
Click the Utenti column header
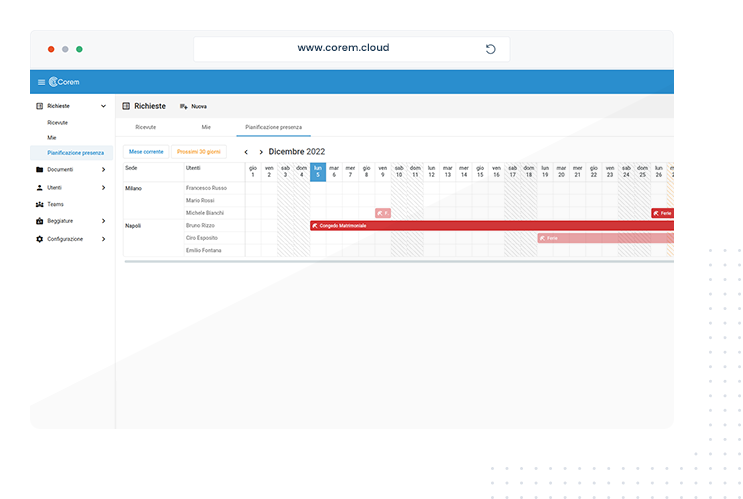coord(214,172)
